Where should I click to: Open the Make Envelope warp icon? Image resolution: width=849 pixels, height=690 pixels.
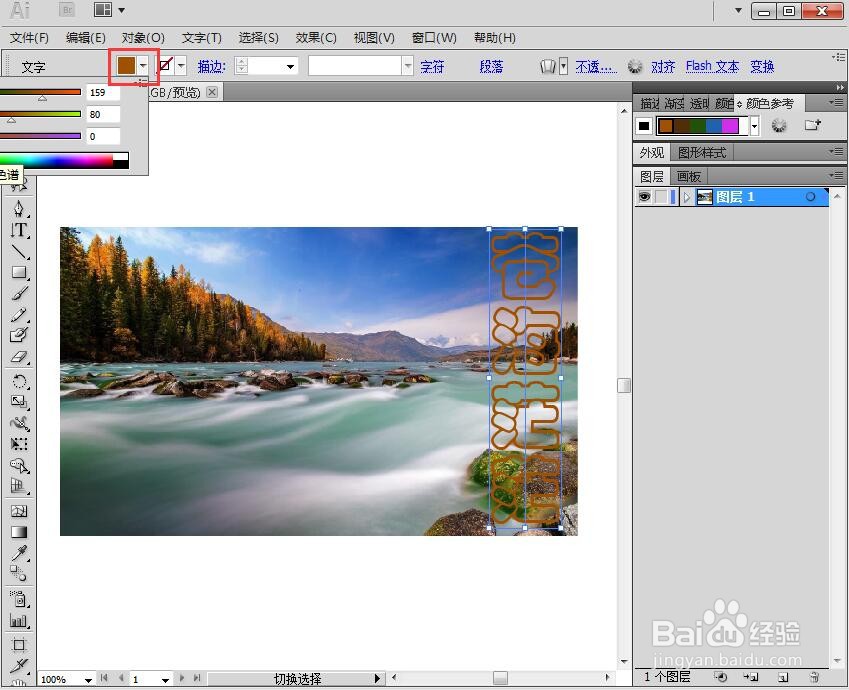point(548,67)
